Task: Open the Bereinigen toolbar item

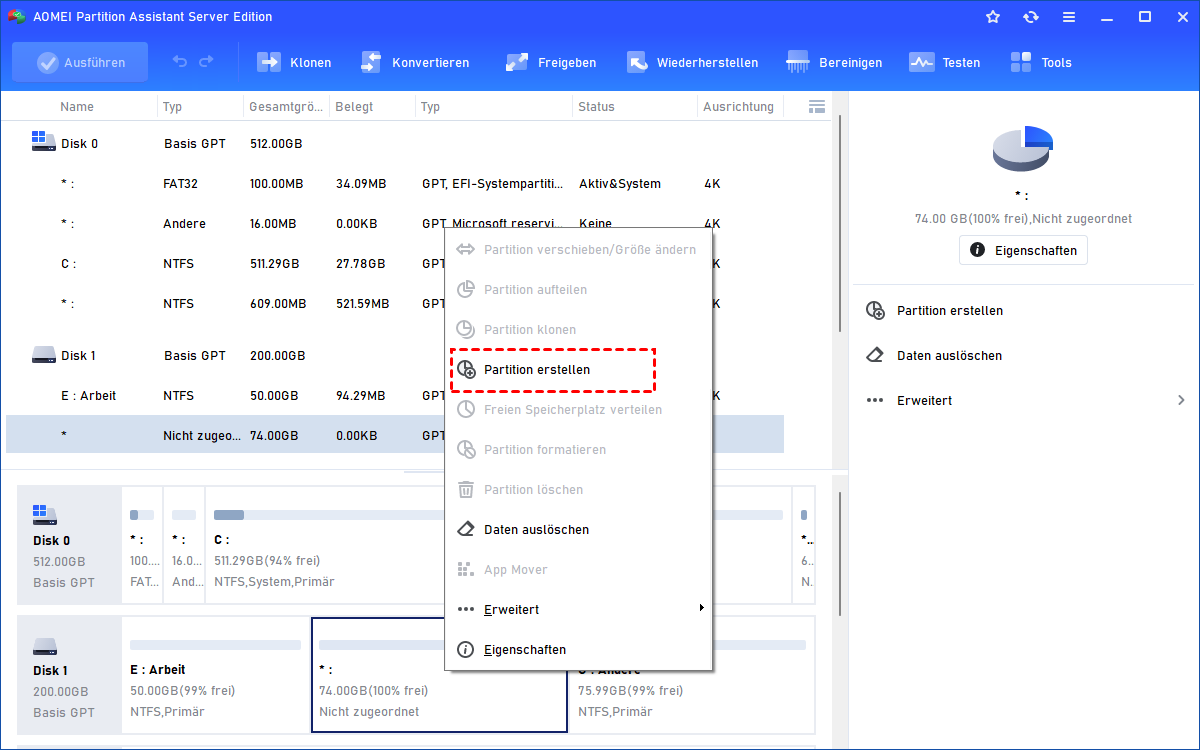Action: click(834, 62)
